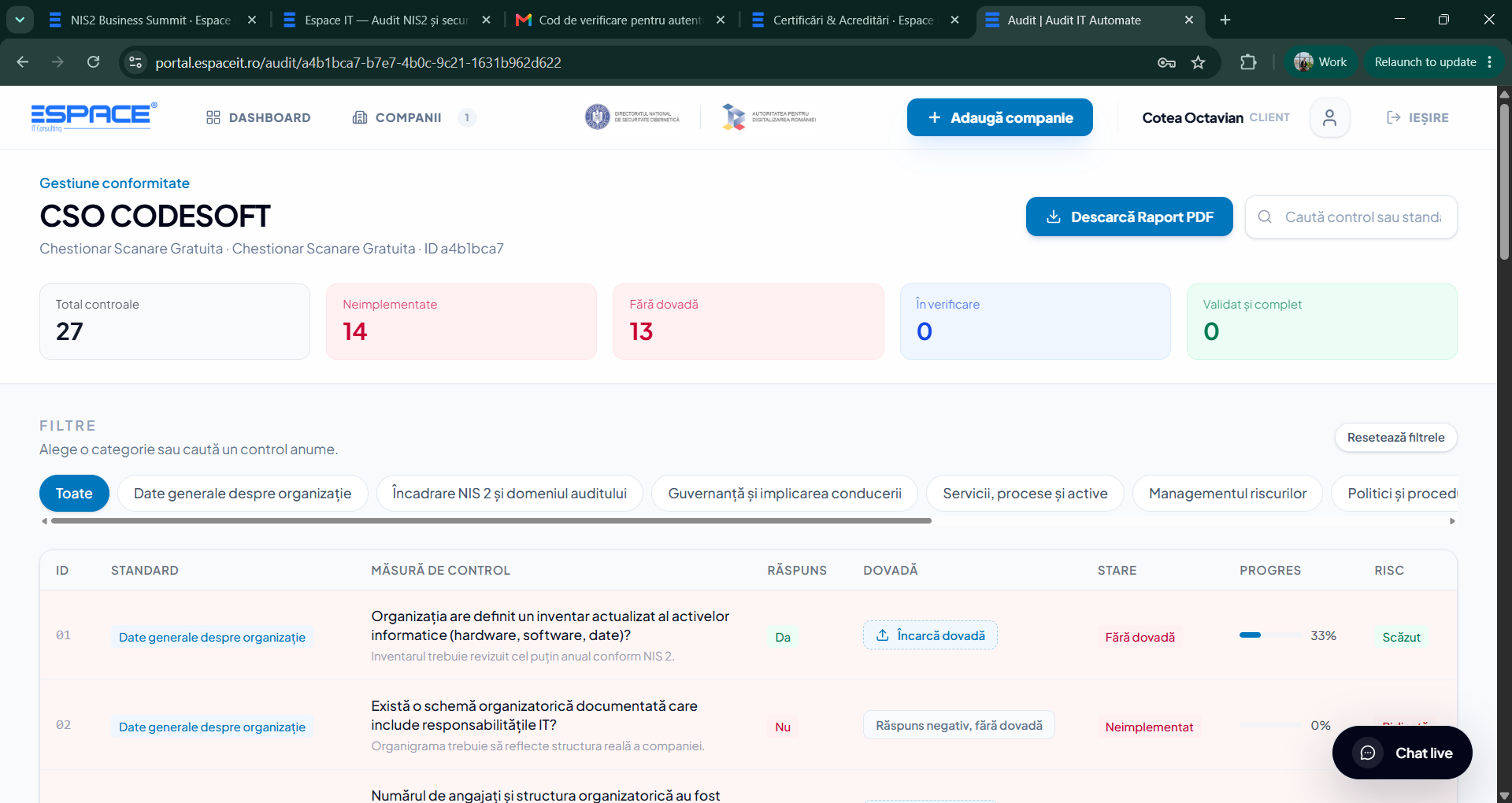Click Adaugă companie button
Viewport: 1512px width, 803px height.
(x=999, y=117)
